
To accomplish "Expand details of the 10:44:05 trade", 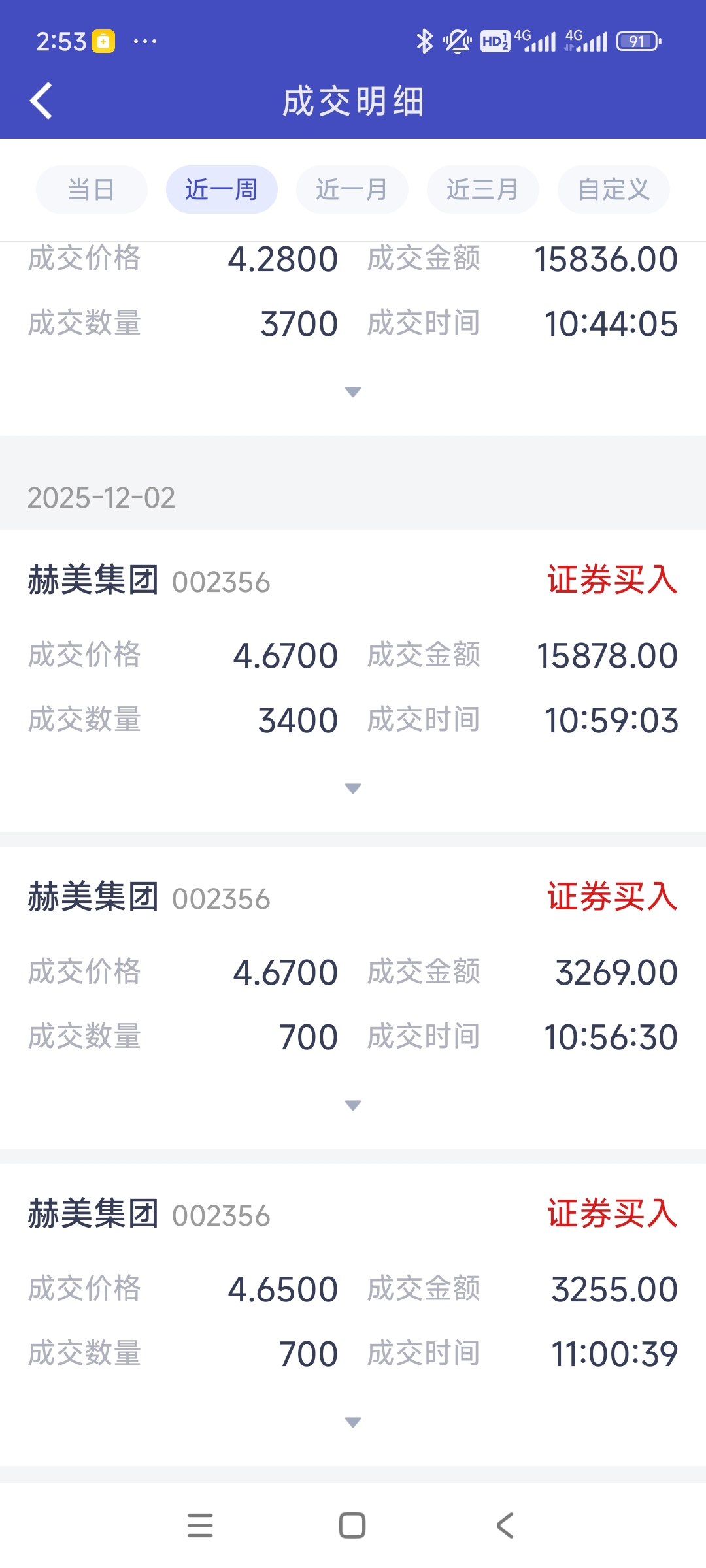I will point(353,392).
